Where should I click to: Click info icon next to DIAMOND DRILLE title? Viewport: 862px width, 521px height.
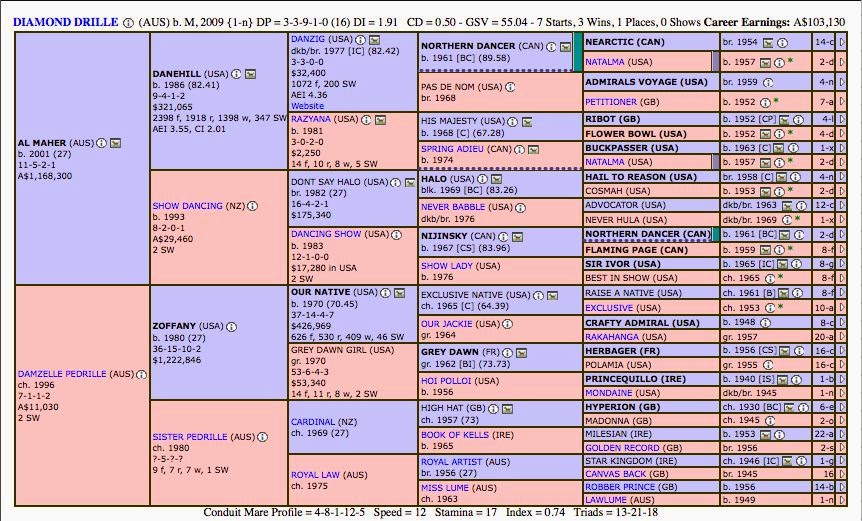[x=128, y=23]
